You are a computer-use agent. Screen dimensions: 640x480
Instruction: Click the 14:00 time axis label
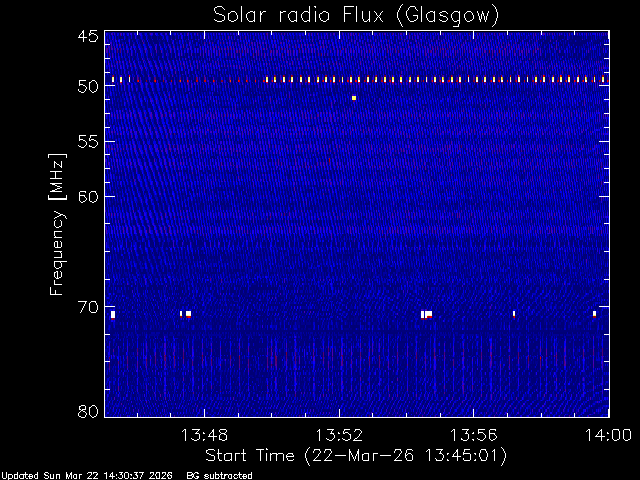[x=608, y=435]
